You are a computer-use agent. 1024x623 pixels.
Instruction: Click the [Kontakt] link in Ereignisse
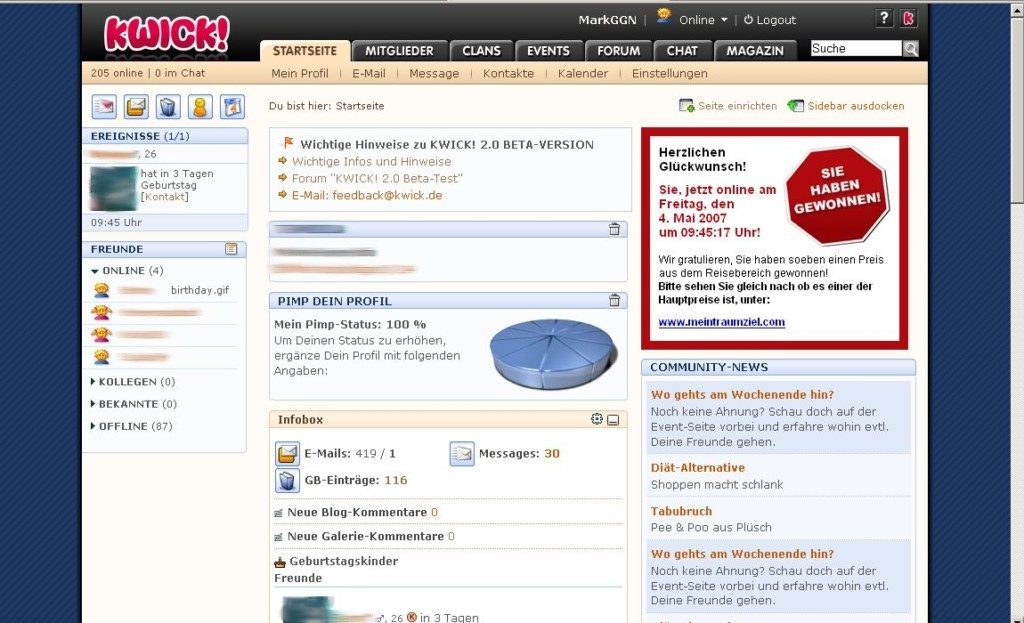coord(165,197)
